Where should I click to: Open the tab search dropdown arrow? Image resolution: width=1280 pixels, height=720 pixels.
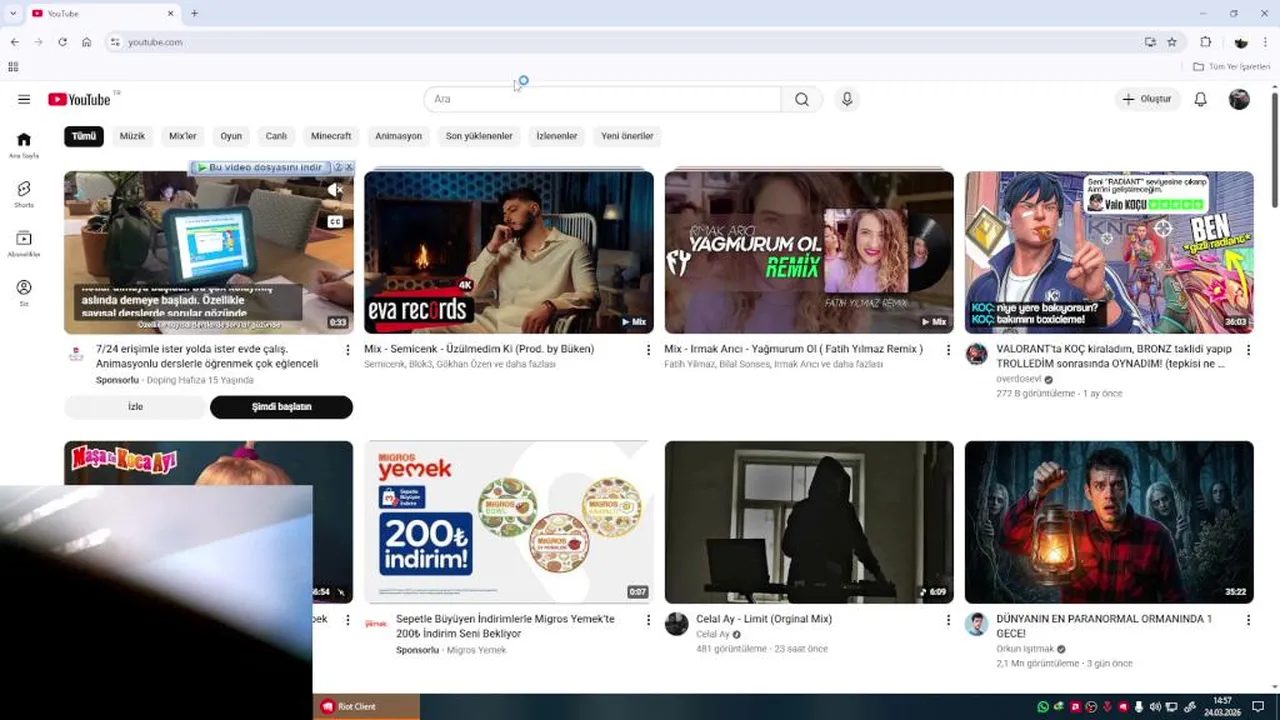(13, 13)
